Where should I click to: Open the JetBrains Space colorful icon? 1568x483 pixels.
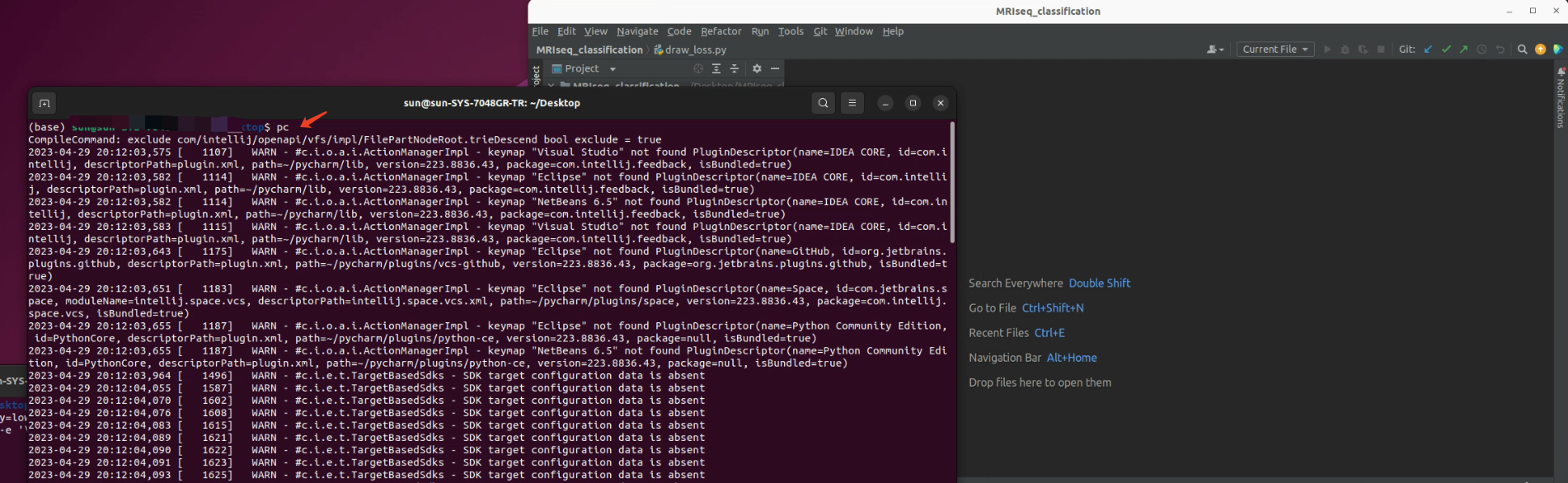click(1557, 49)
